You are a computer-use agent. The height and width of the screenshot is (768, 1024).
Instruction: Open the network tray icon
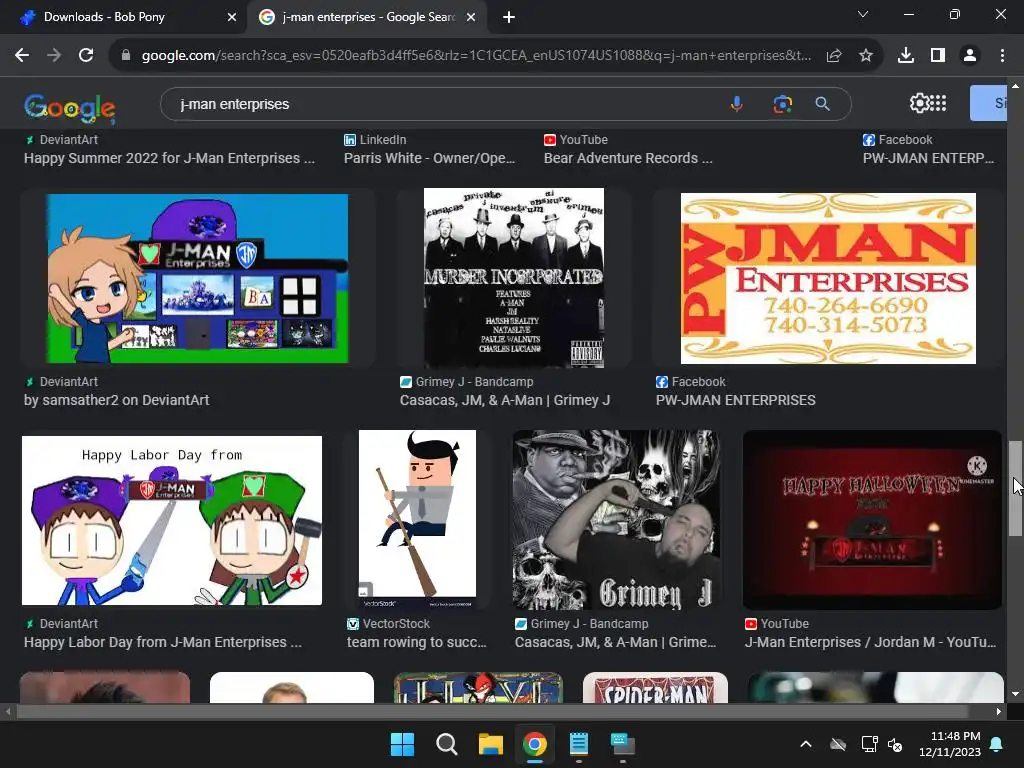869,744
